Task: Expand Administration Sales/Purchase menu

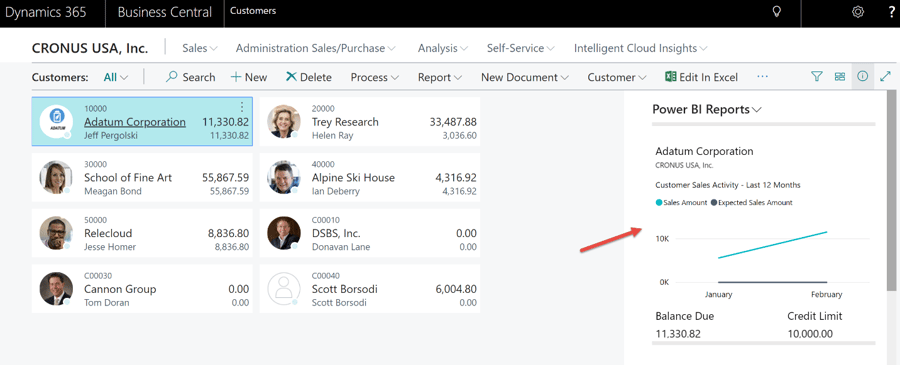Action: (x=316, y=48)
